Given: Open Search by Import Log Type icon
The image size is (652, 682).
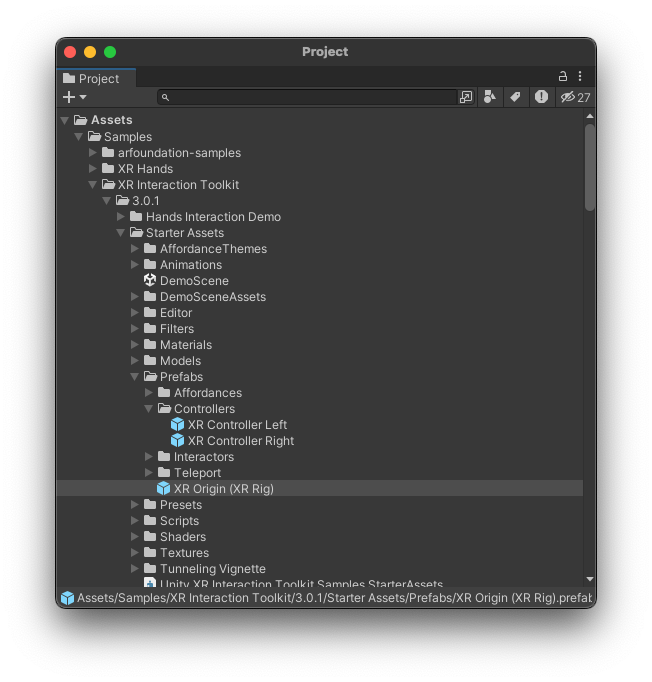Looking at the screenshot, I should (541, 97).
